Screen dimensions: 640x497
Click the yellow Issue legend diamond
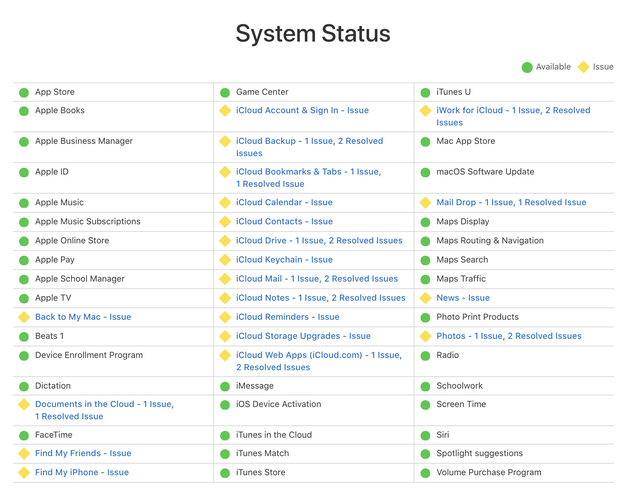pyautogui.click(x=584, y=67)
